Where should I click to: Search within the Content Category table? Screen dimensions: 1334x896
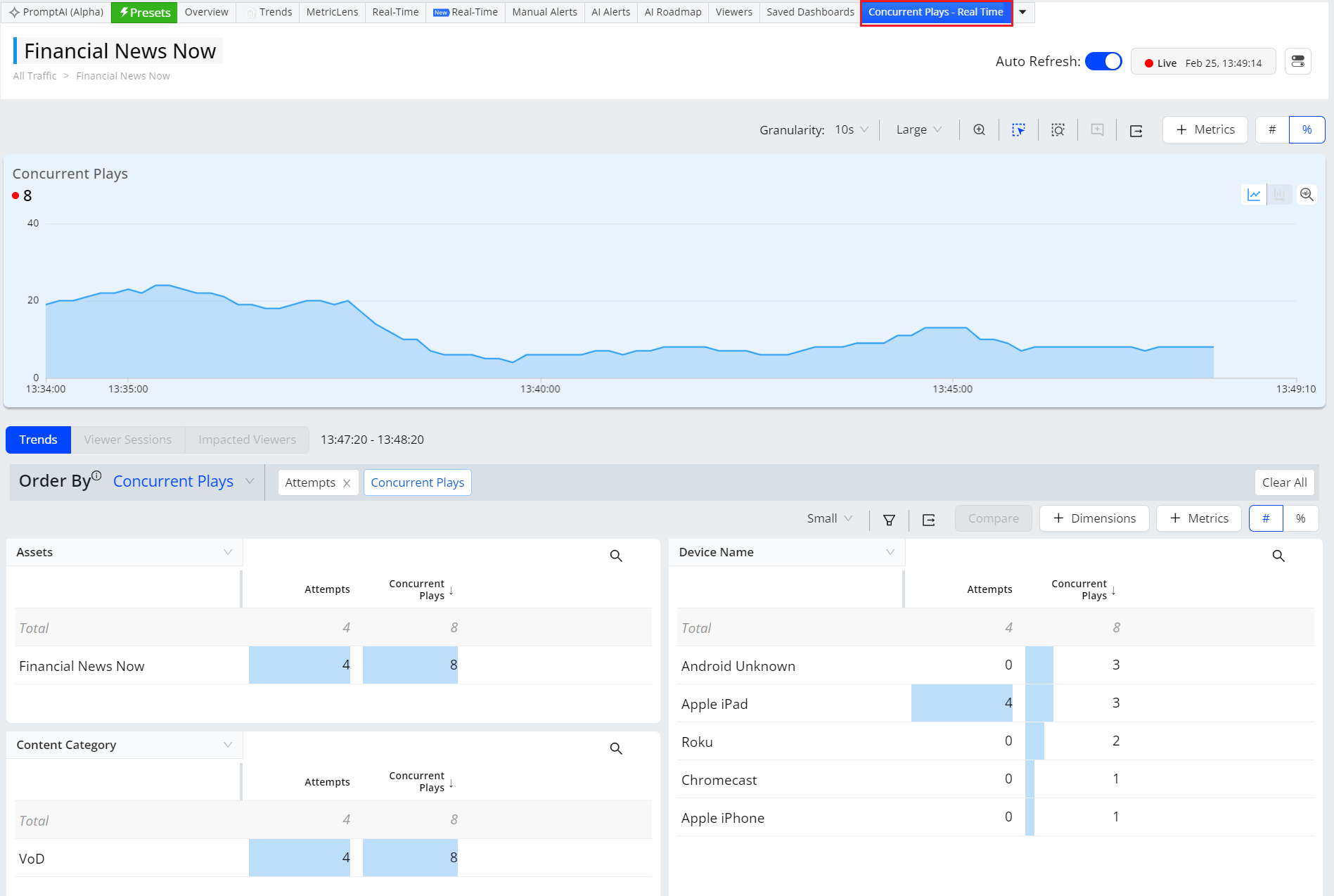coord(616,749)
